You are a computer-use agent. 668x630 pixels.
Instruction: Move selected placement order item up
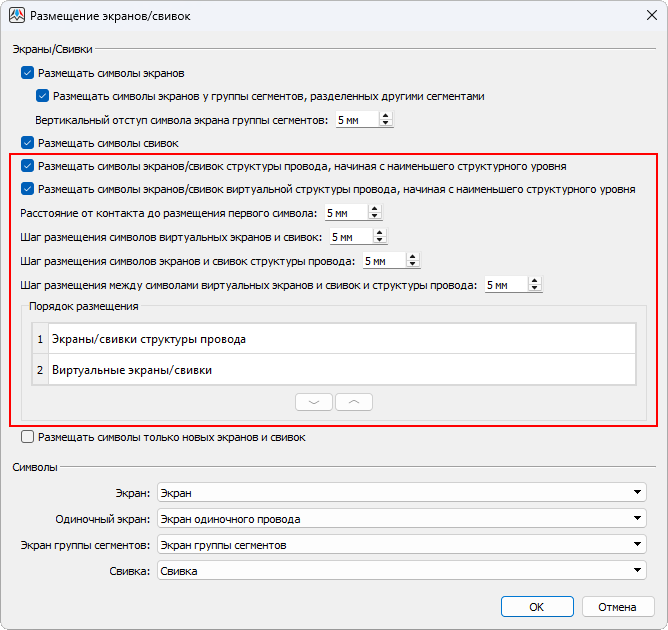tap(353, 401)
